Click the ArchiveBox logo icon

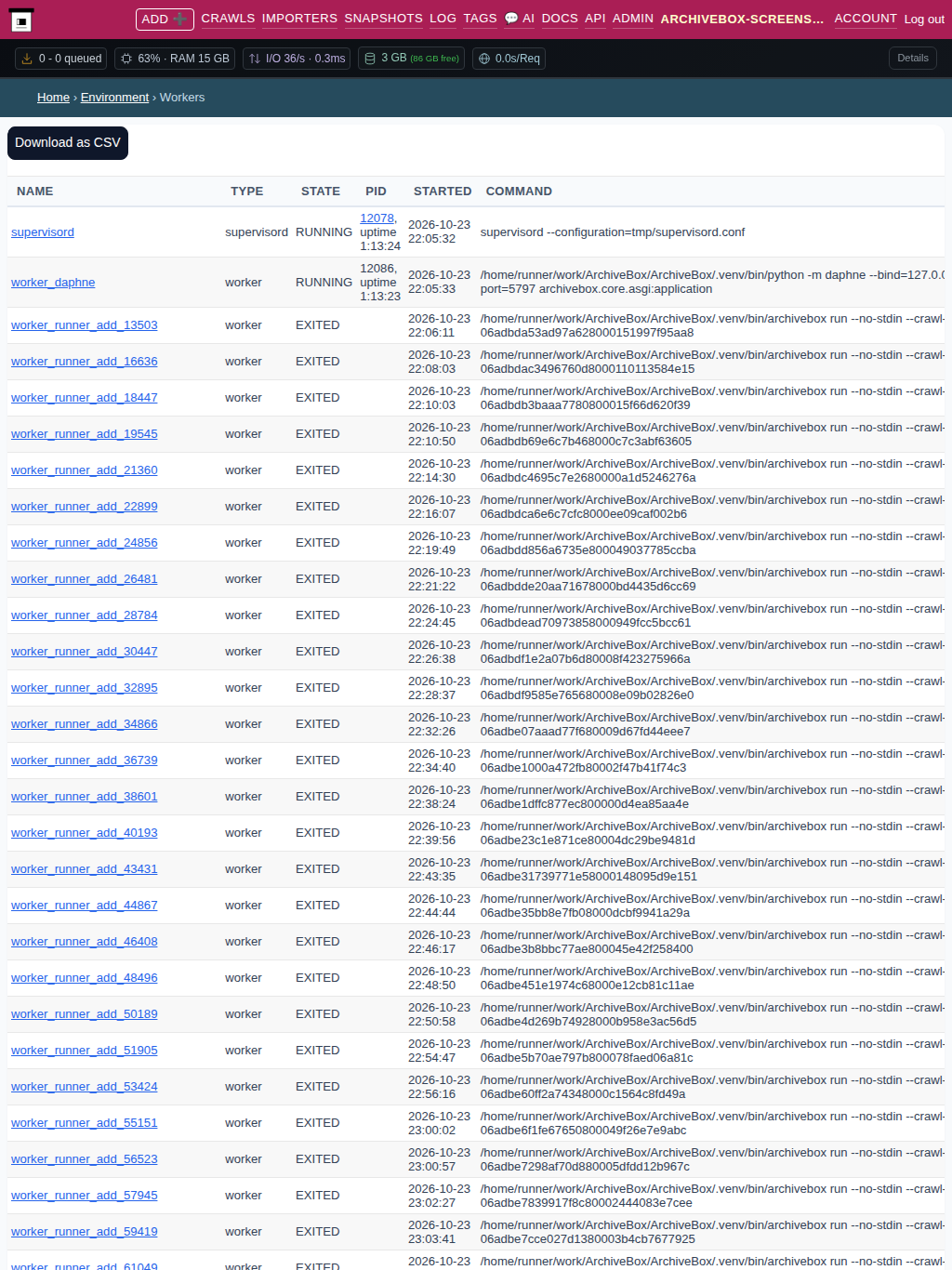tap(22, 20)
